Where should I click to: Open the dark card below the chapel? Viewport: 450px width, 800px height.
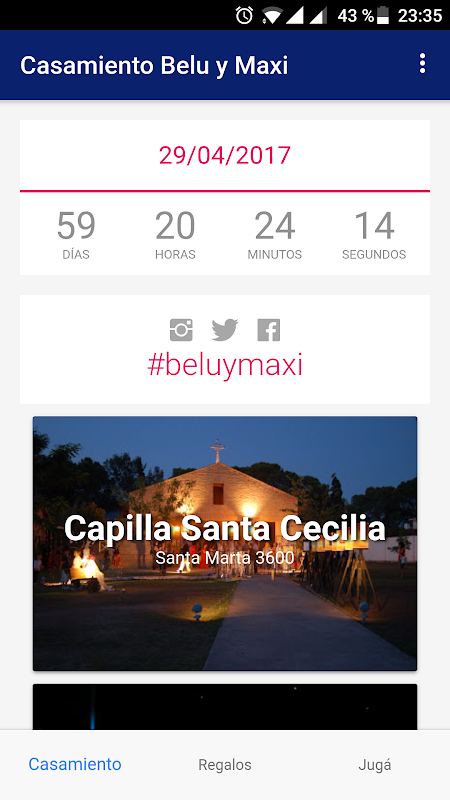coord(225,707)
